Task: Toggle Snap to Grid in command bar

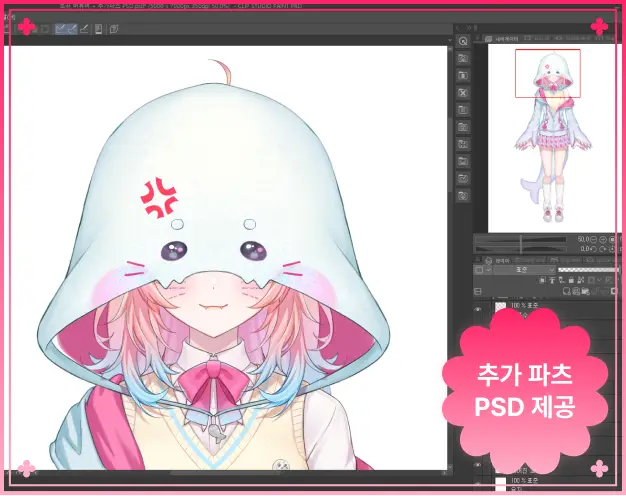Action: [84, 29]
